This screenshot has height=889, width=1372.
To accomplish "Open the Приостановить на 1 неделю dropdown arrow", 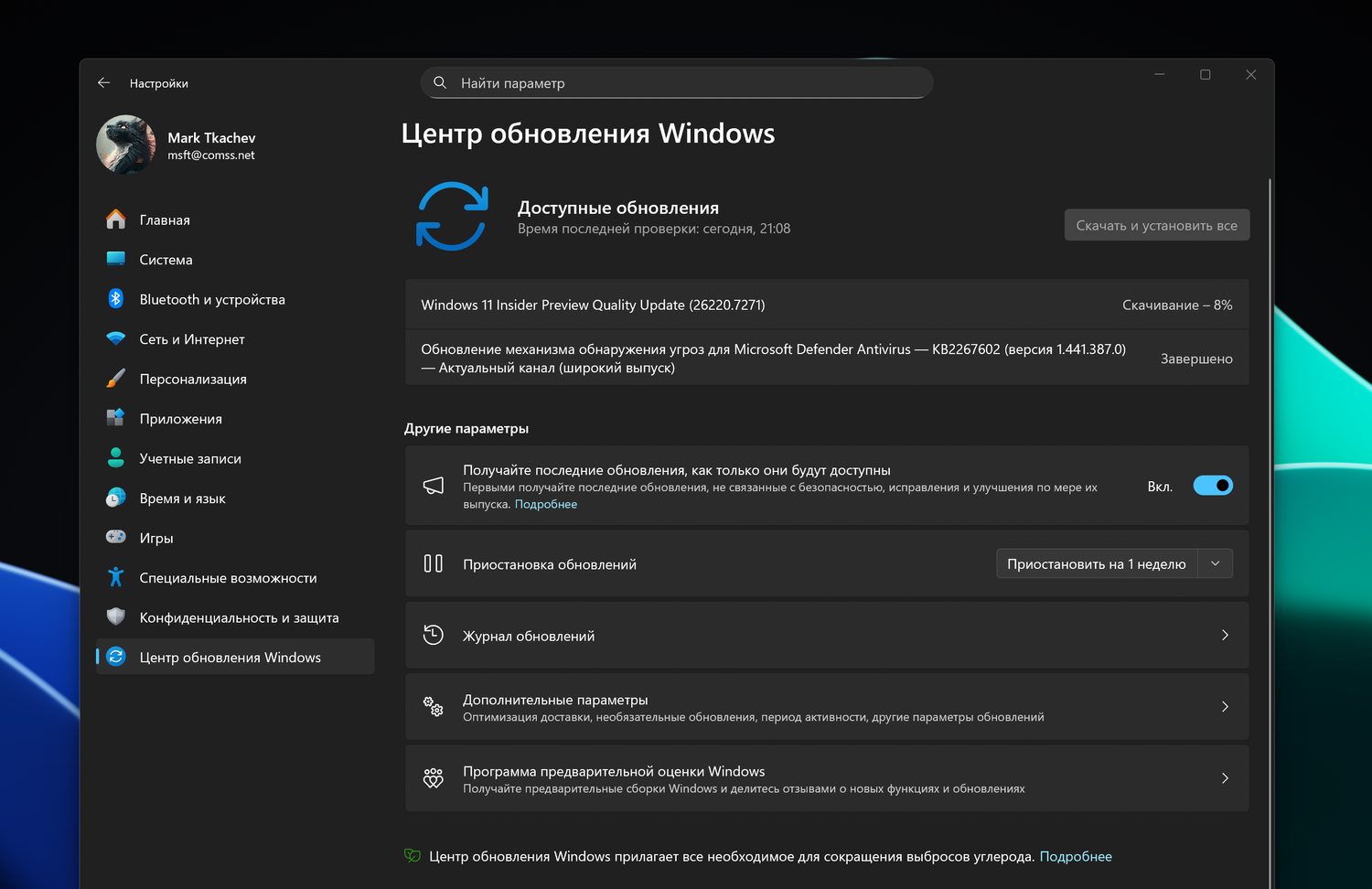I will pyautogui.click(x=1216, y=563).
